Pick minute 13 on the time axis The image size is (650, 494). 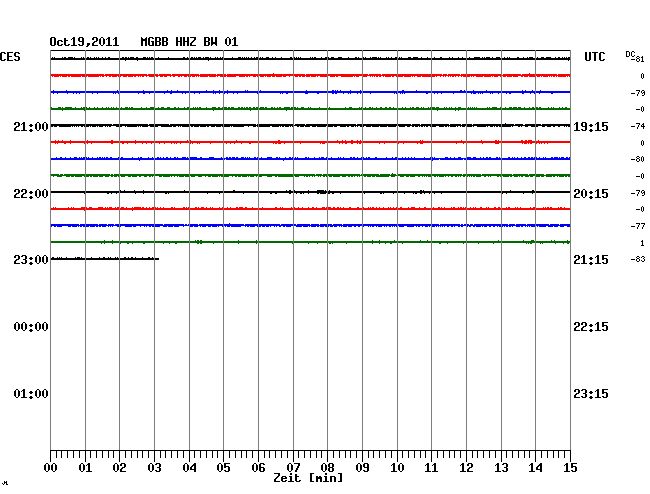coord(501,467)
